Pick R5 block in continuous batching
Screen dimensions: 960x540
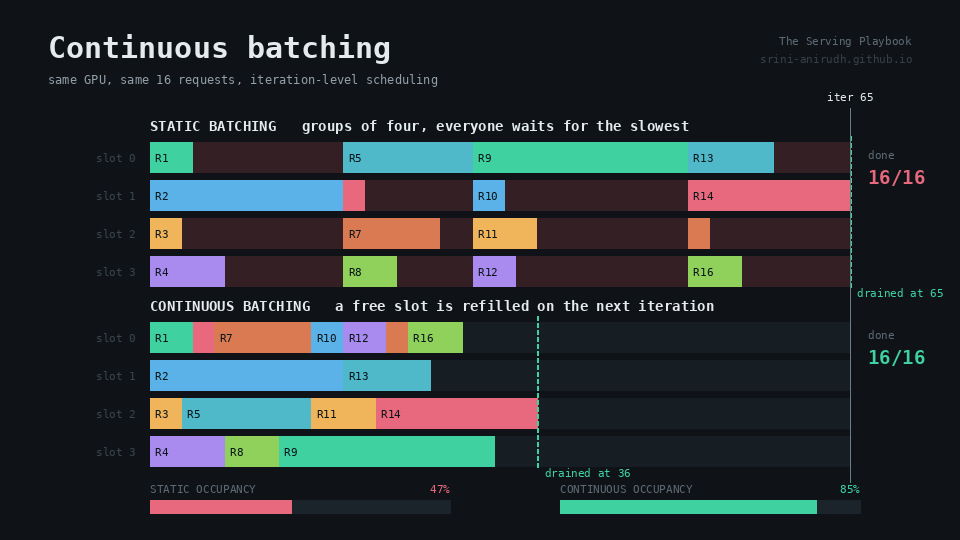pyautogui.click(x=246, y=413)
